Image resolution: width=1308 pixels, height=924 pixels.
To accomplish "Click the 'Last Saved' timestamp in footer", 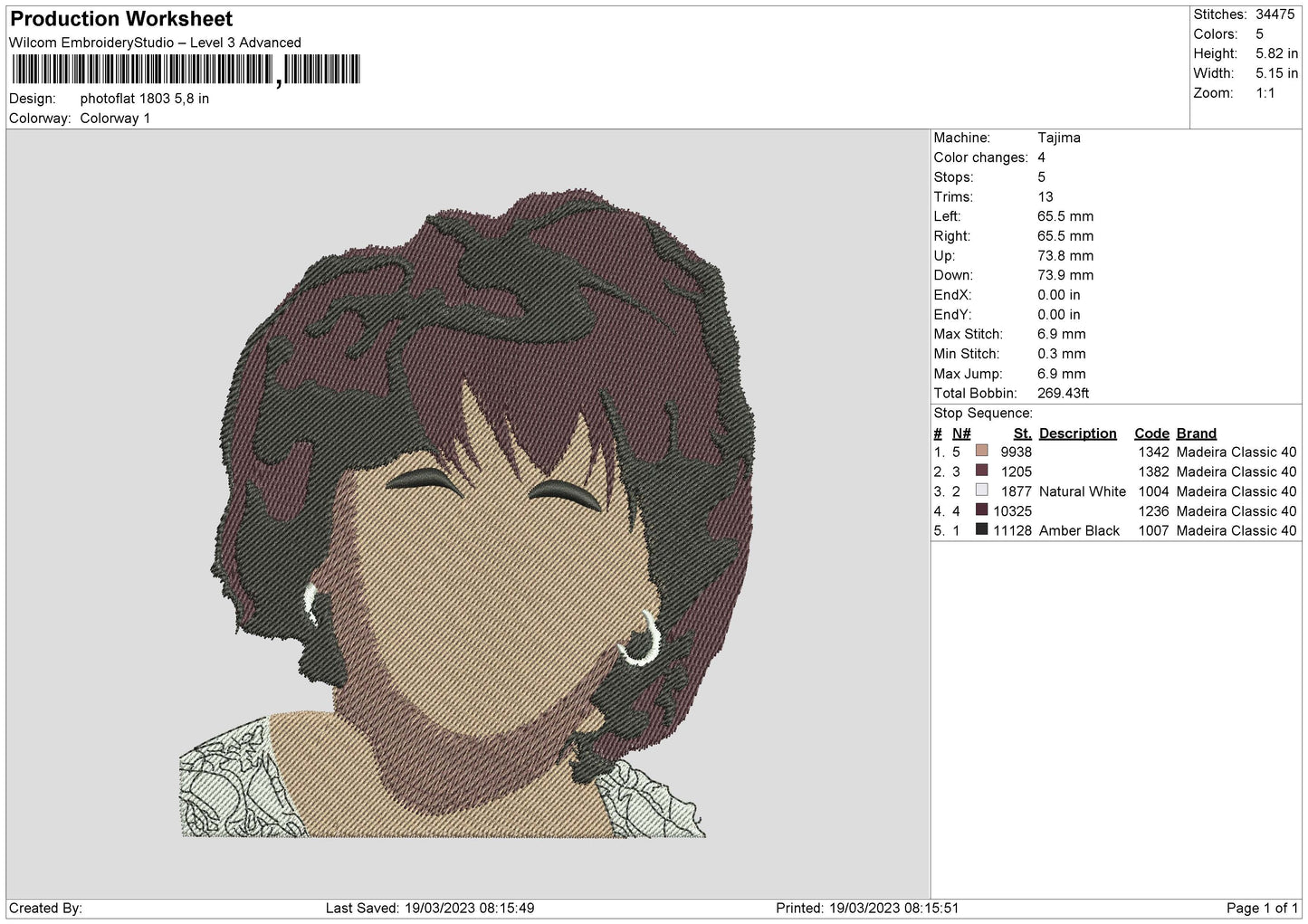I will click(430, 908).
